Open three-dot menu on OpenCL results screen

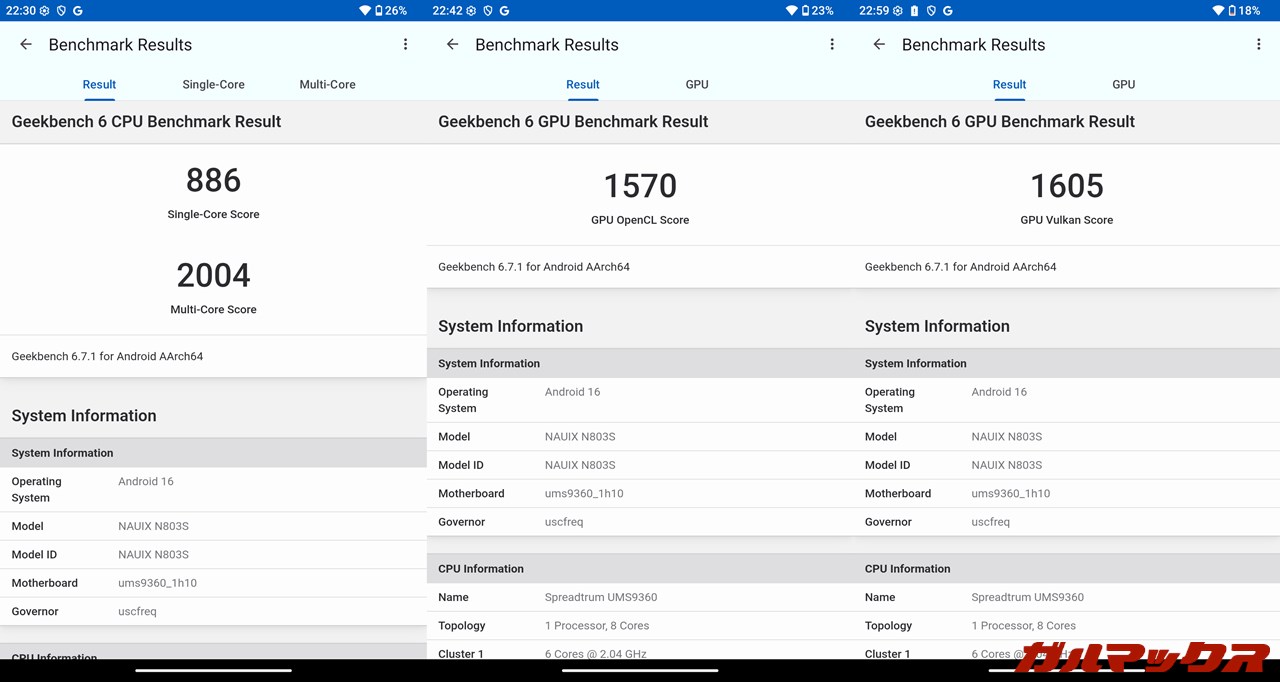[832, 44]
